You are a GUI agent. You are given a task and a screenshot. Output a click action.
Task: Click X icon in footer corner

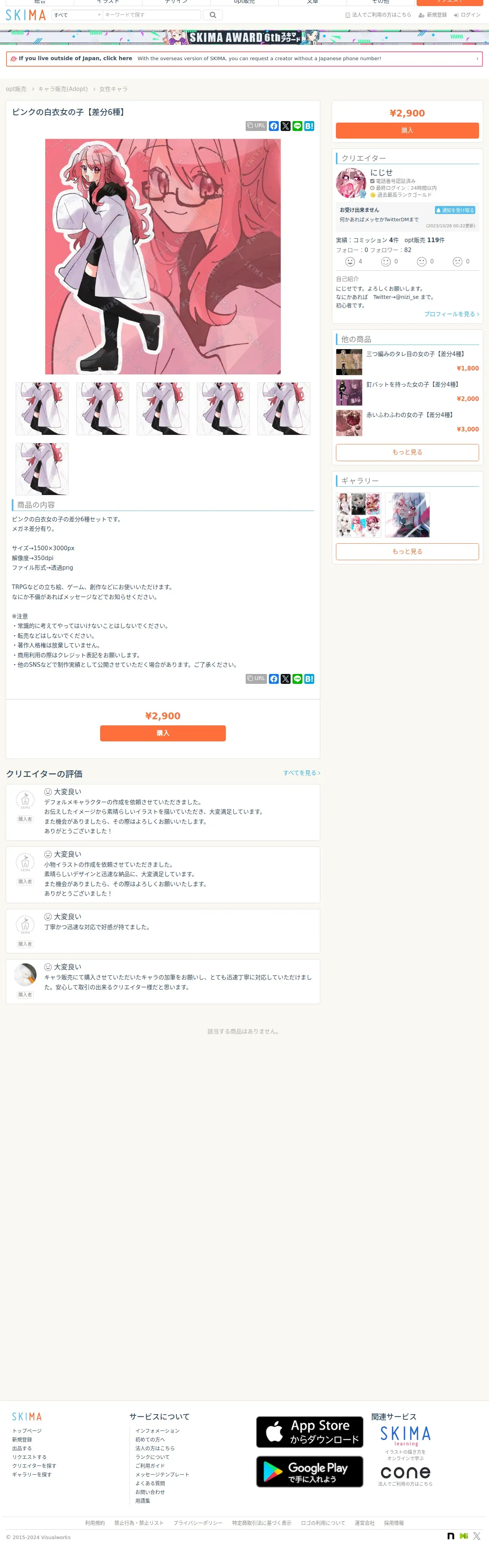click(x=477, y=1536)
